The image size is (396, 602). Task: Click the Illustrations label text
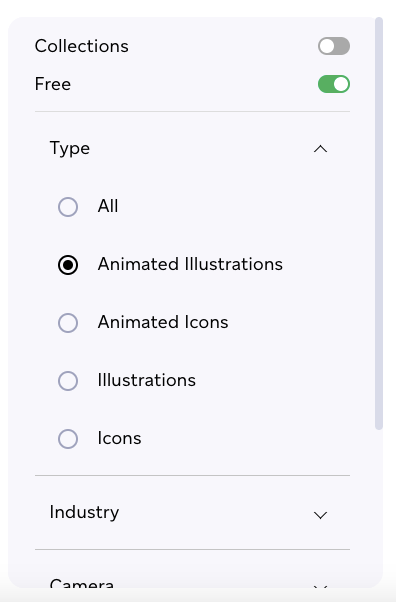click(147, 380)
